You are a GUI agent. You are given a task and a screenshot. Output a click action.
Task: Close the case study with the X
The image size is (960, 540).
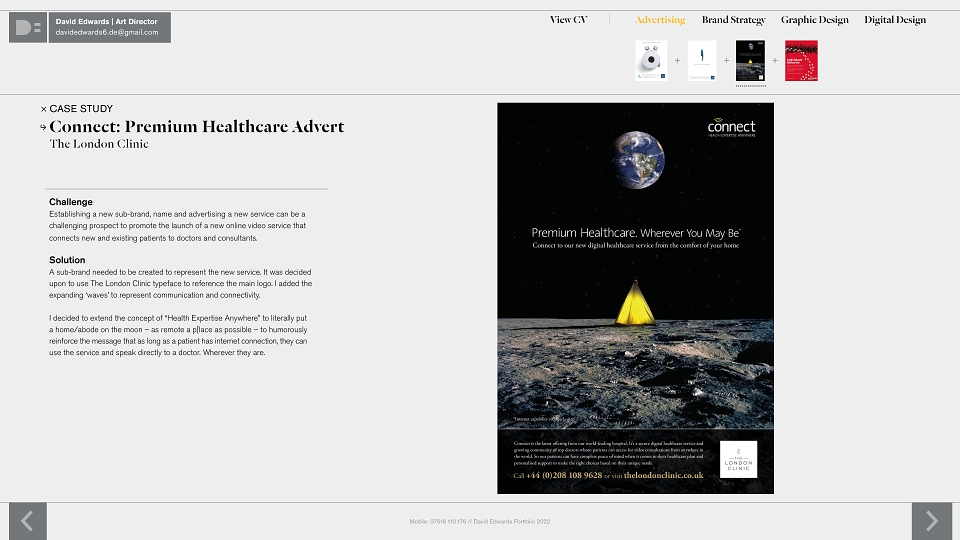coord(43,109)
